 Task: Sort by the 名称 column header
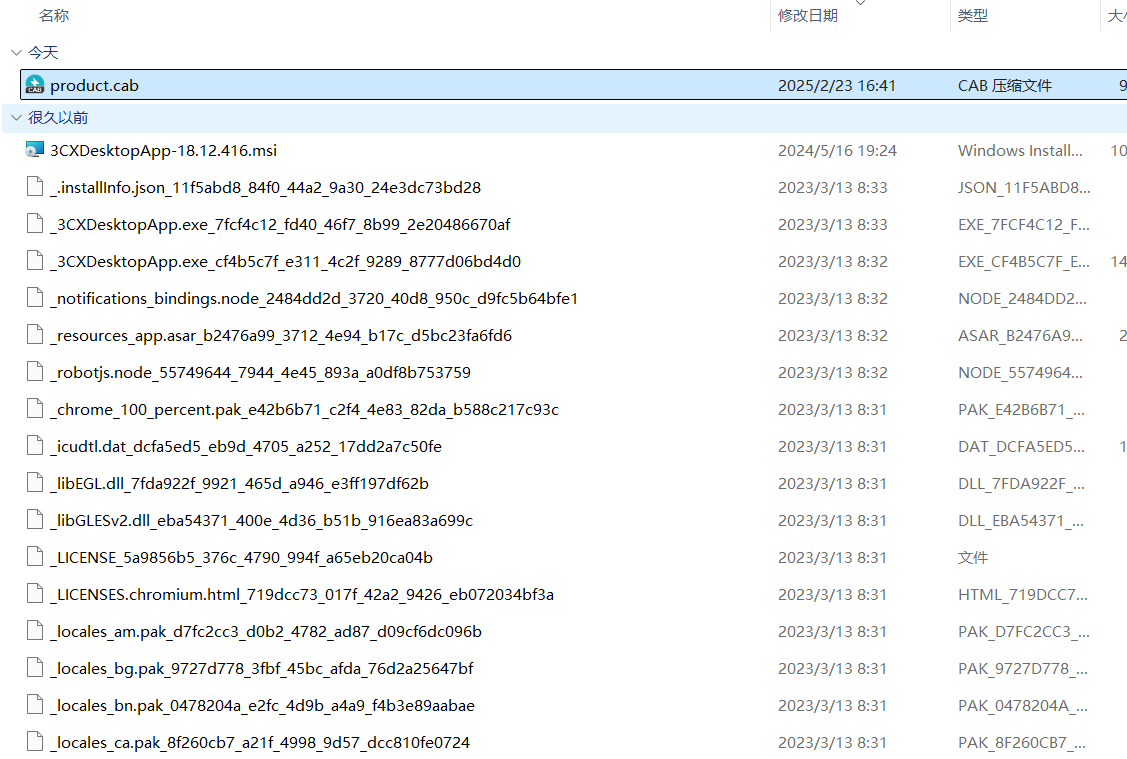pyautogui.click(x=55, y=15)
